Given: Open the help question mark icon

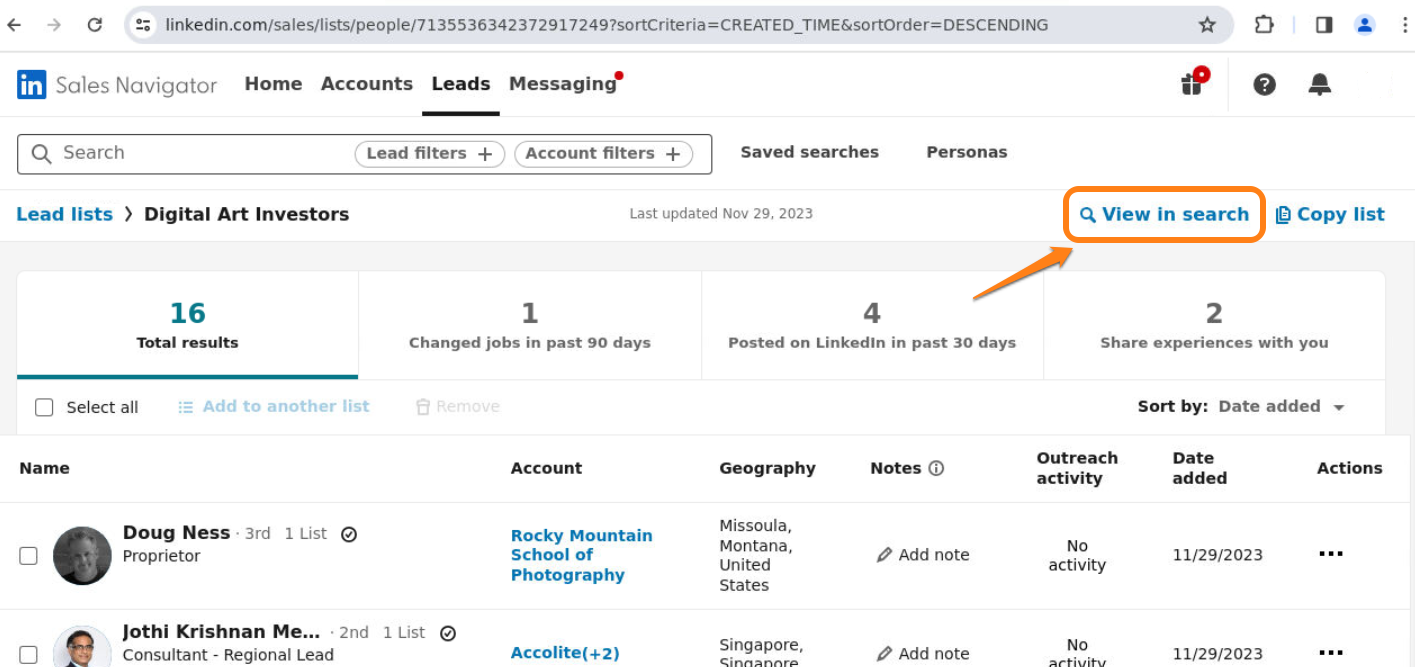Looking at the screenshot, I should coord(1264,85).
